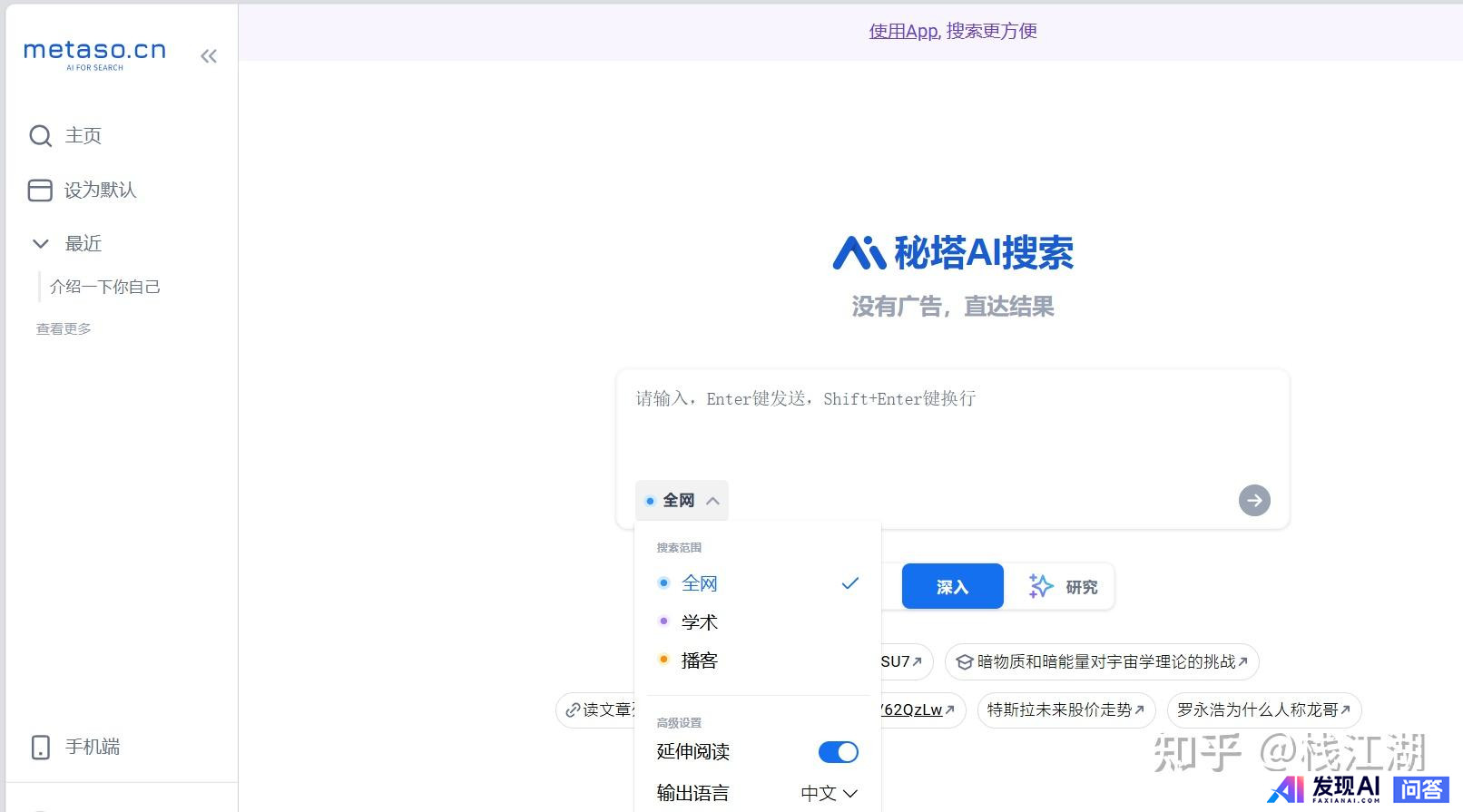Click 使用App banner link
Image resolution: width=1463 pixels, height=812 pixels.
[902, 31]
